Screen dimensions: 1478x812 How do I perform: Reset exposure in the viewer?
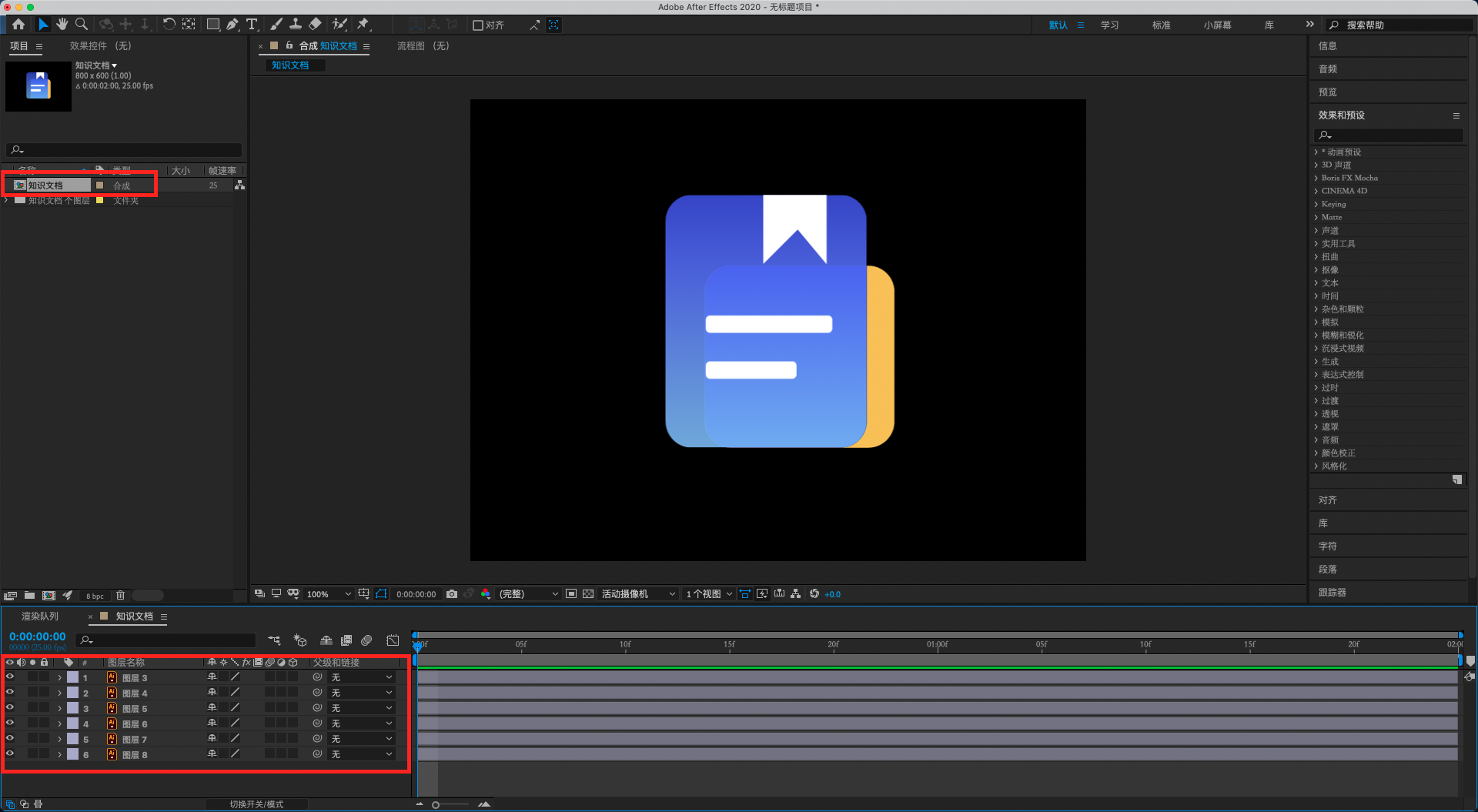(x=814, y=593)
